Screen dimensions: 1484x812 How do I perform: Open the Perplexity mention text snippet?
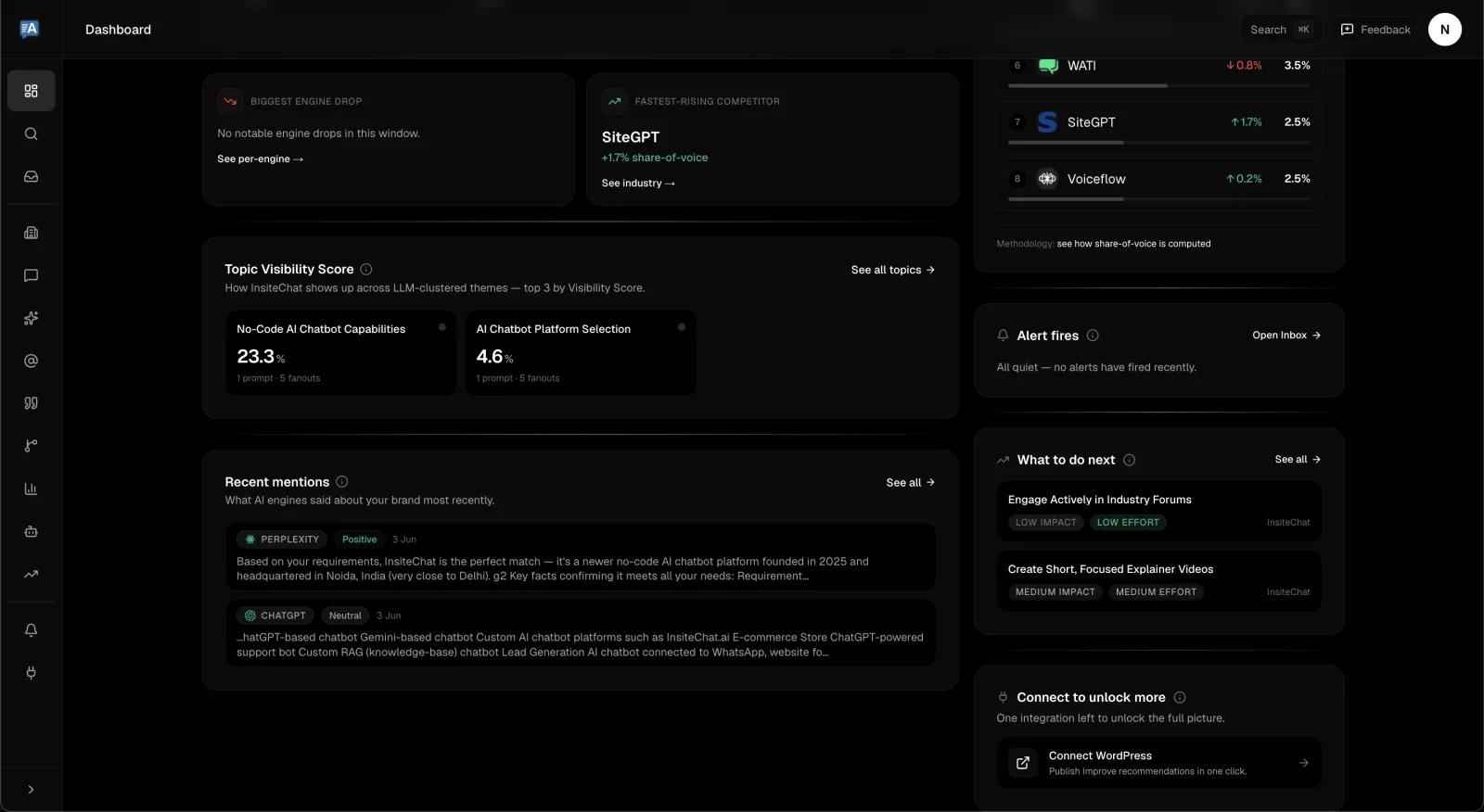[553, 569]
